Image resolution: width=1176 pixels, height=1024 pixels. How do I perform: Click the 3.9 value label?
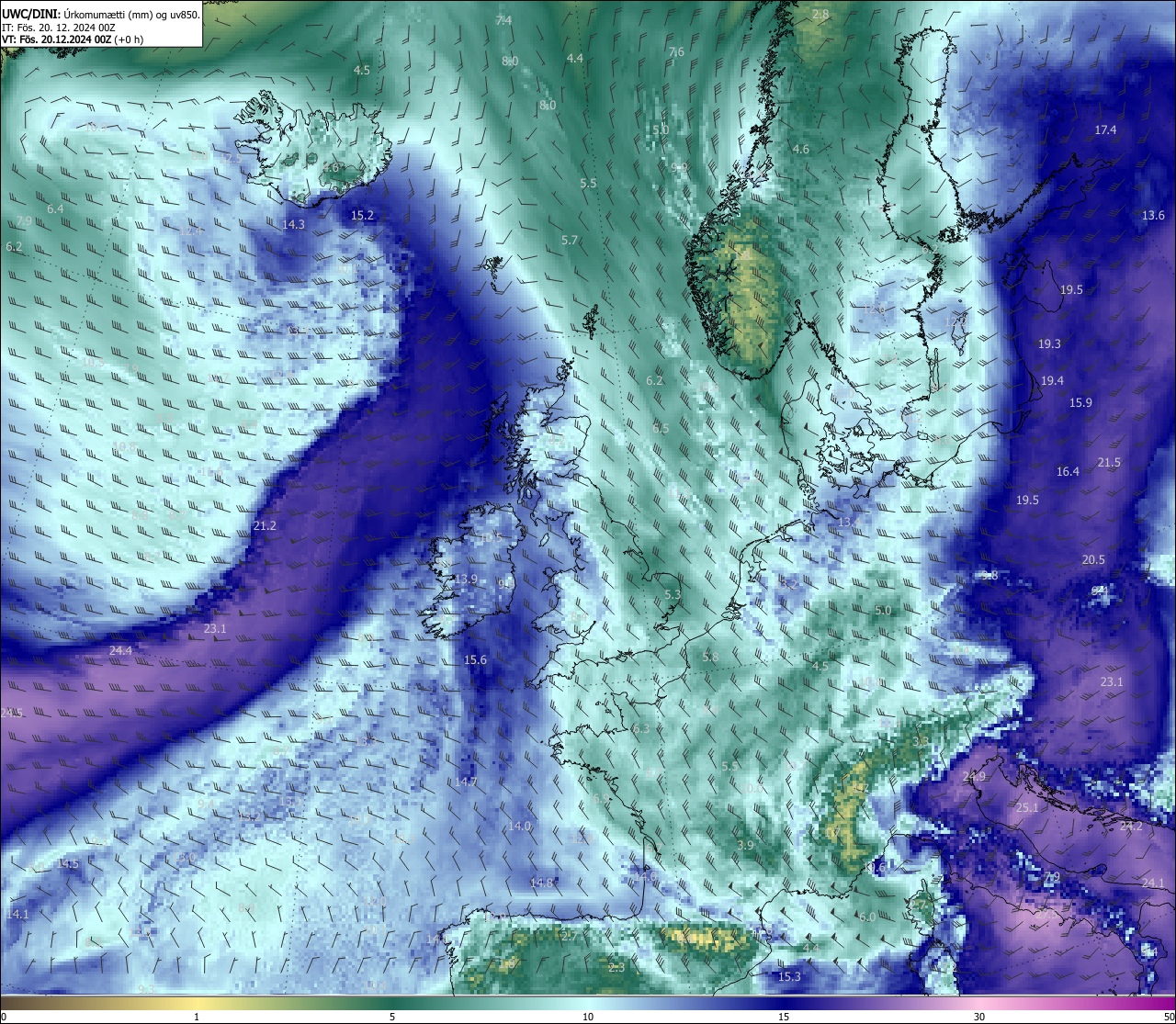[x=746, y=846]
